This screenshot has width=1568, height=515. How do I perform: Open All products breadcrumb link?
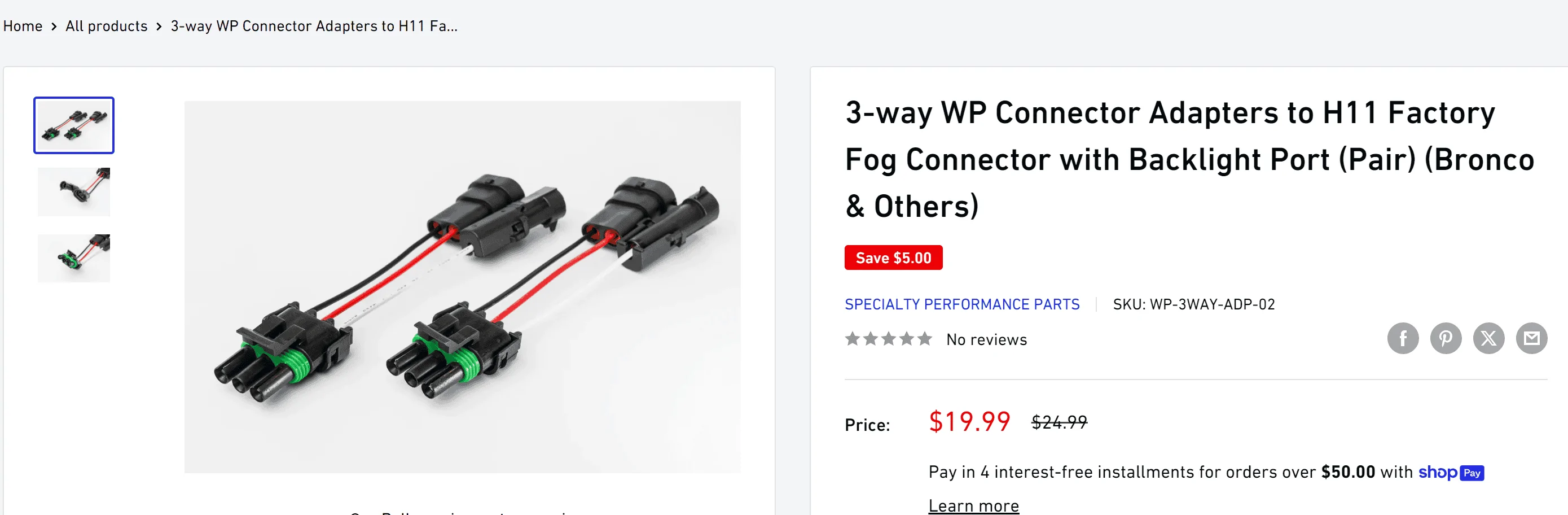[107, 26]
